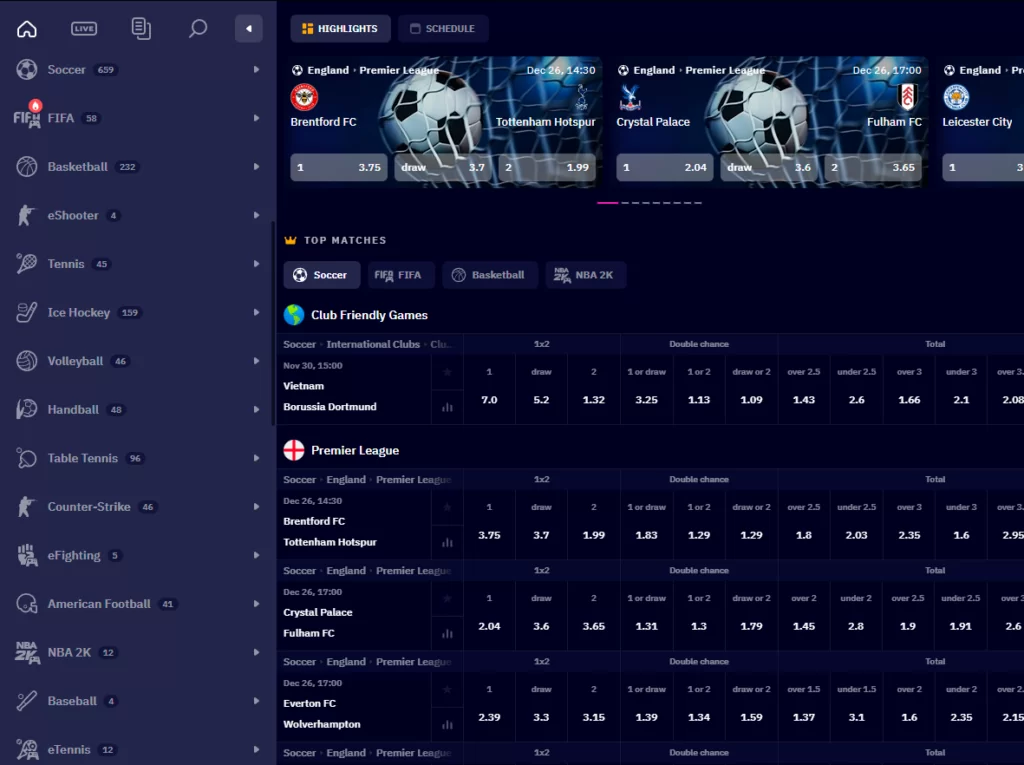Open stats chart icon for Crystal Palace match
This screenshot has width=1024, height=765.
point(447,633)
